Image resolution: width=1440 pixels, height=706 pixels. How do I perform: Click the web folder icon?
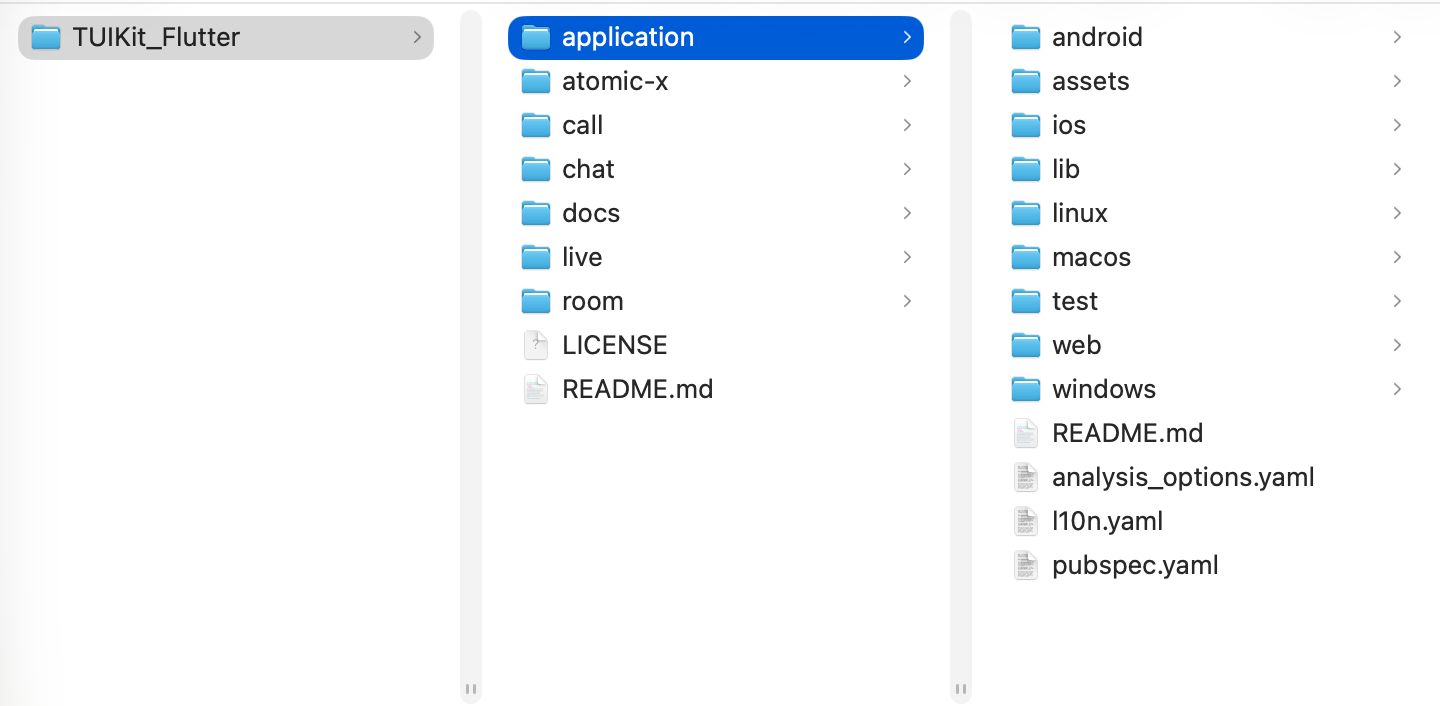(x=1026, y=346)
